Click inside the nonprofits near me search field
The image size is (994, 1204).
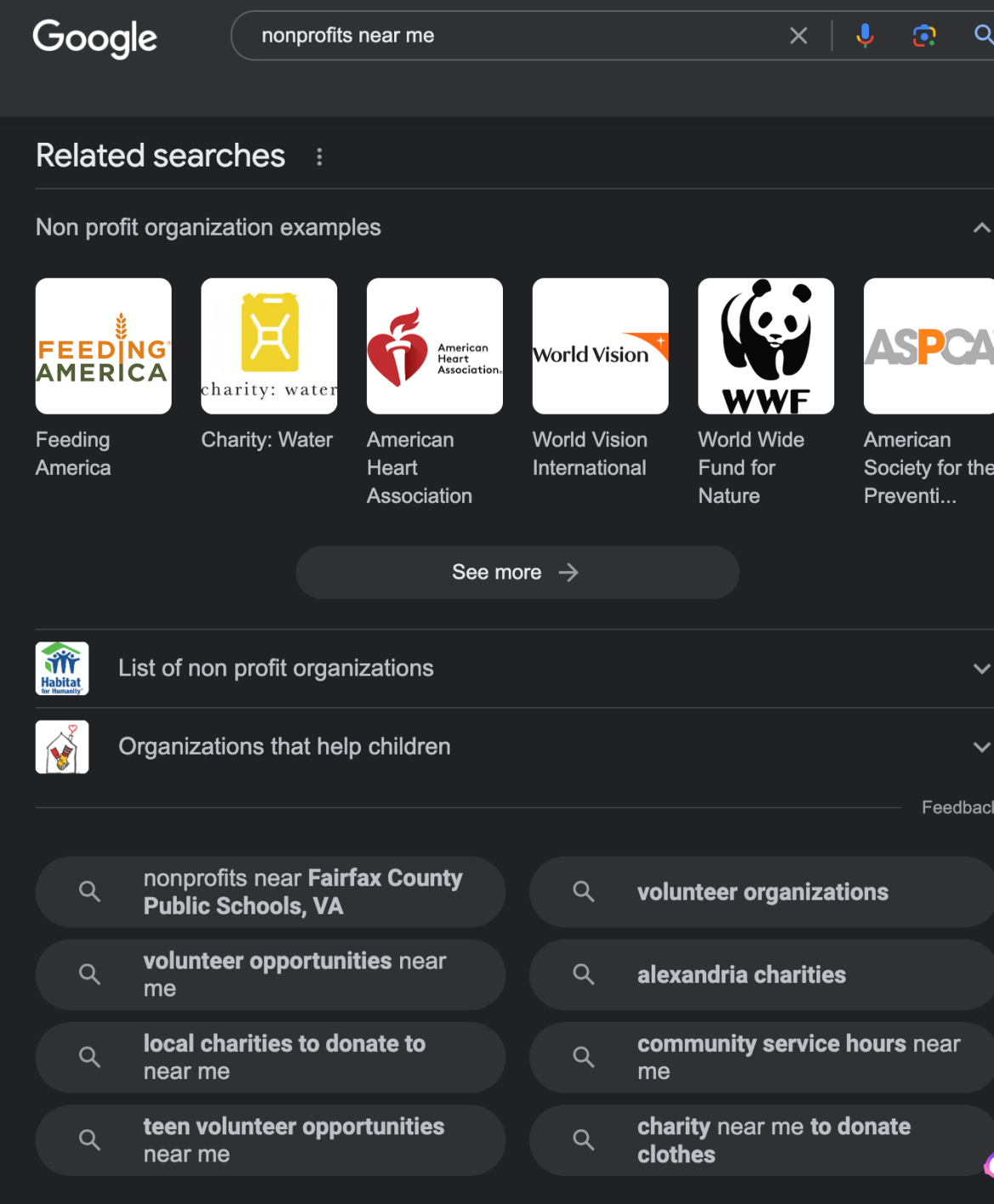pyautogui.click(x=510, y=36)
